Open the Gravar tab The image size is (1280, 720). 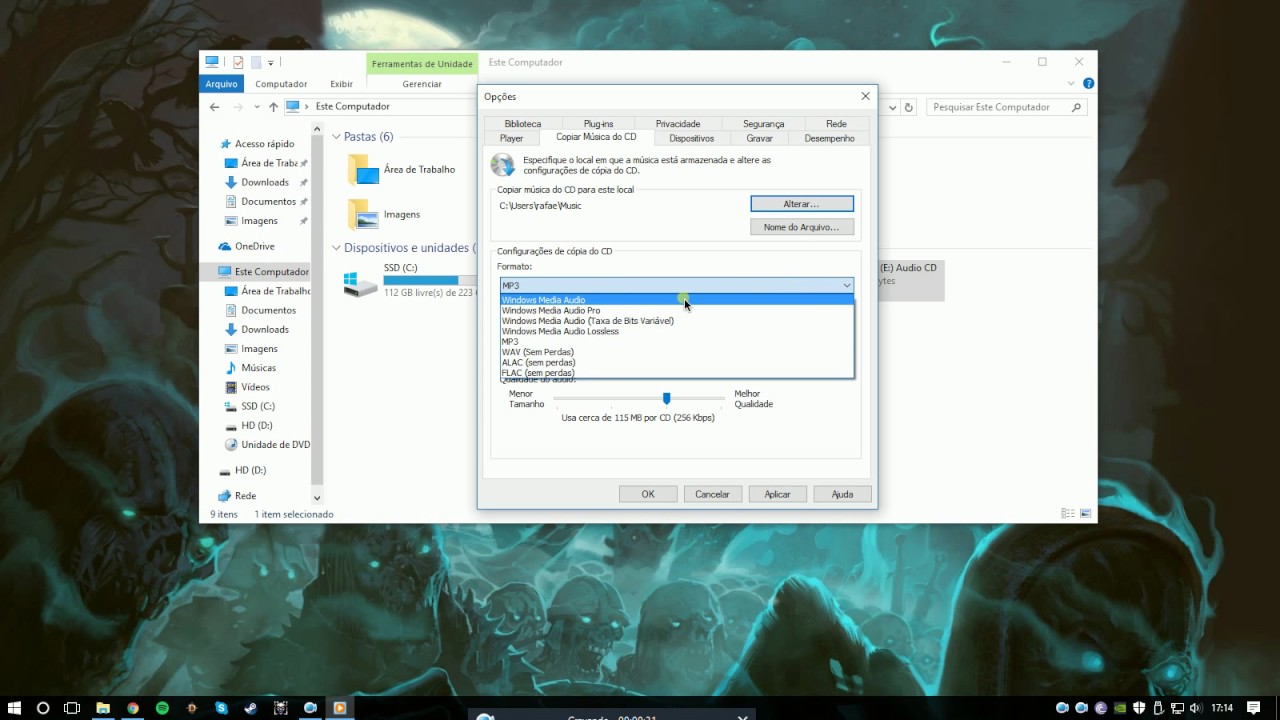pos(759,138)
